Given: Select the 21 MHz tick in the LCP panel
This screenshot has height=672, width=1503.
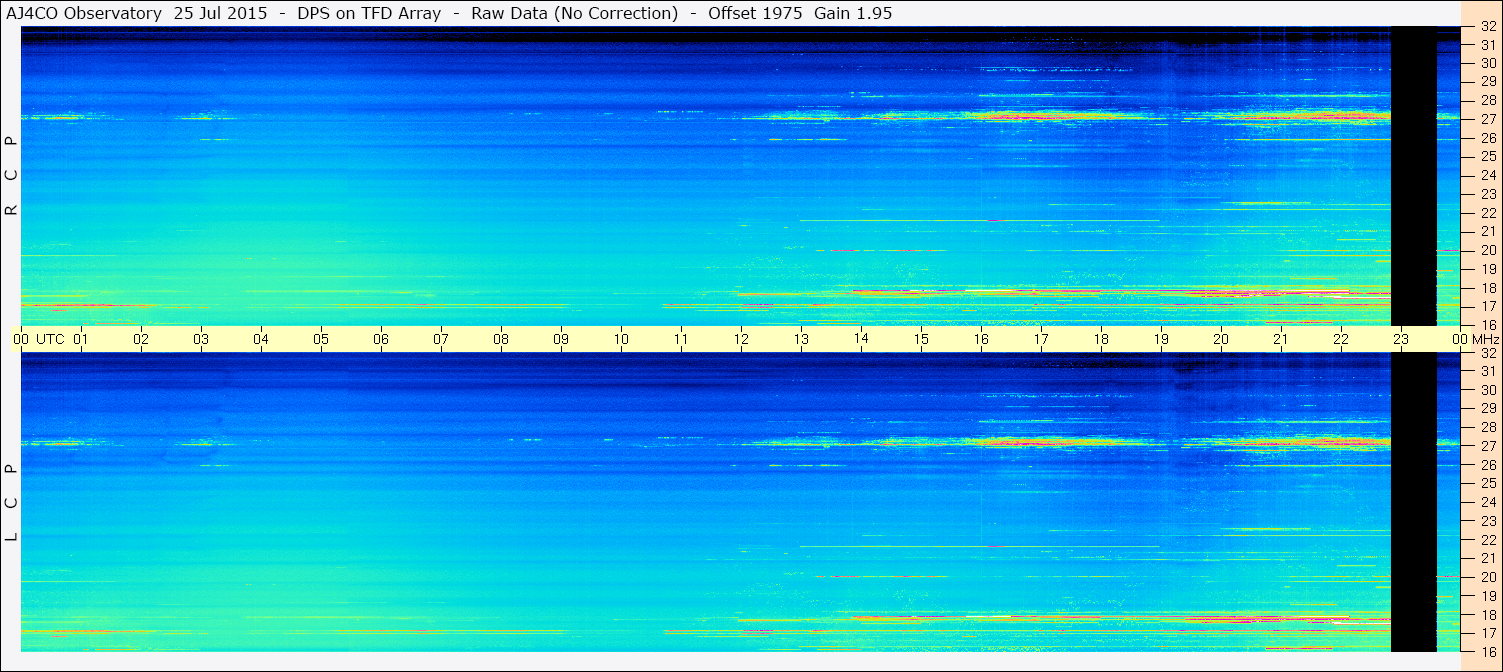Looking at the screenshot, I should 1488,558.
